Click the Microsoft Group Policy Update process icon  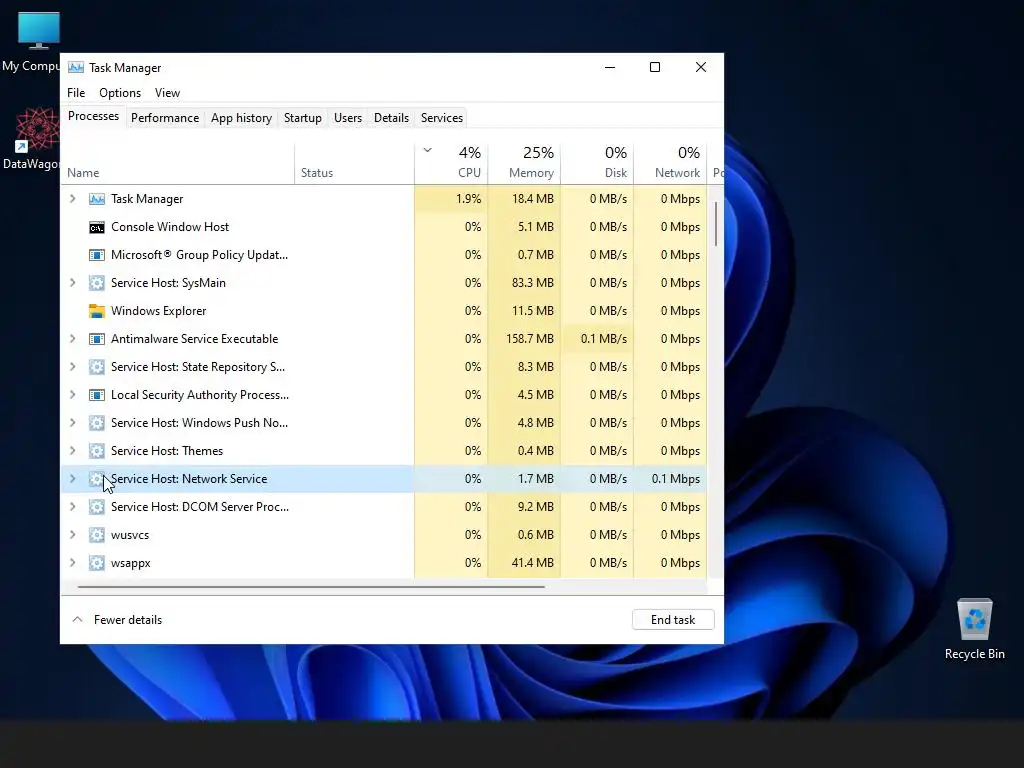point(97,255)
